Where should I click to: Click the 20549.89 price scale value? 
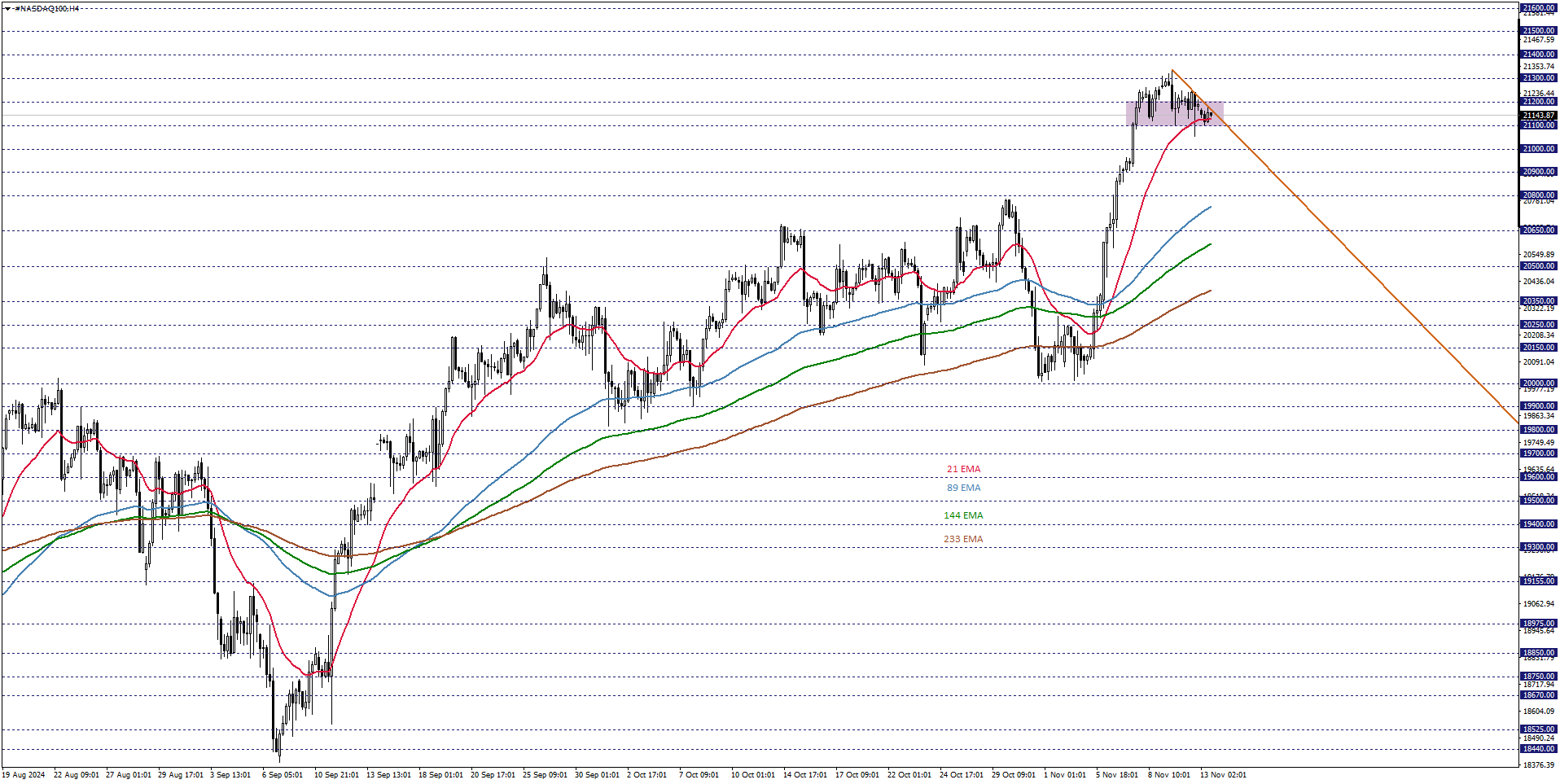(x=1539, y=255)
